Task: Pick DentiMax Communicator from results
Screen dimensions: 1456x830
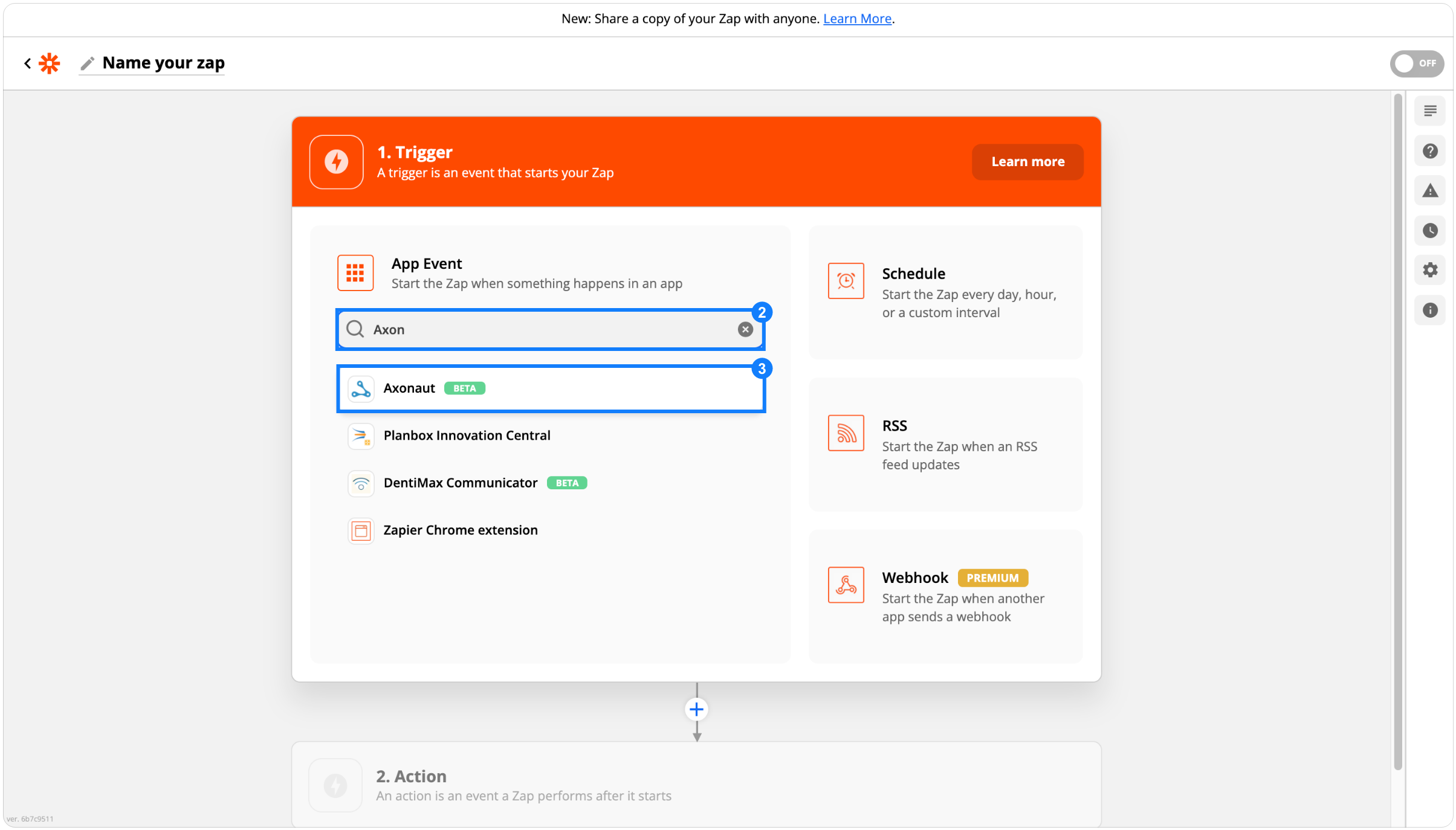Action: tap(551, 483)
